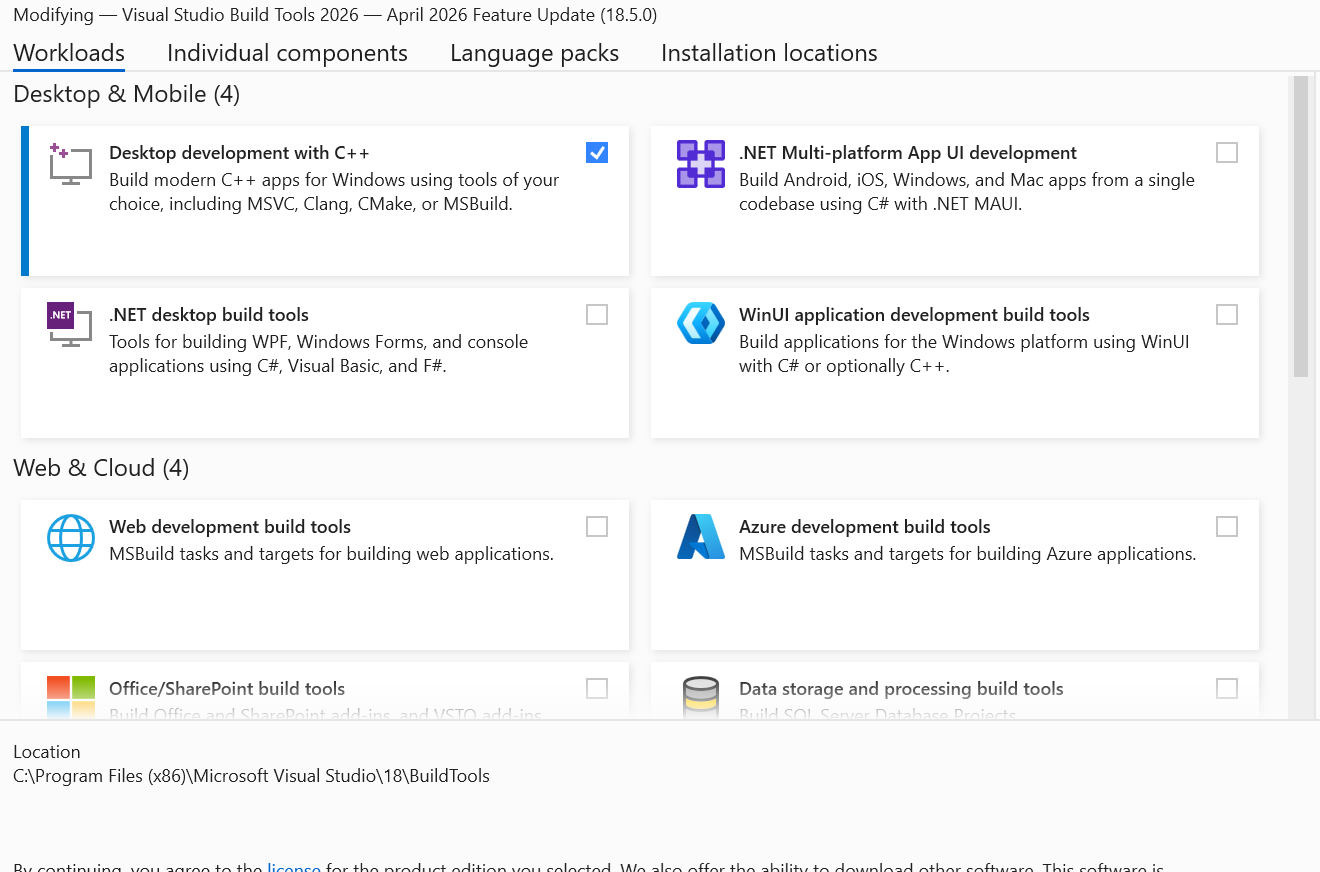This screenshot has width=1320, height=872.
Task: Click the Web development globe icon
Action: pyautogui.click(x=70, y=538)
